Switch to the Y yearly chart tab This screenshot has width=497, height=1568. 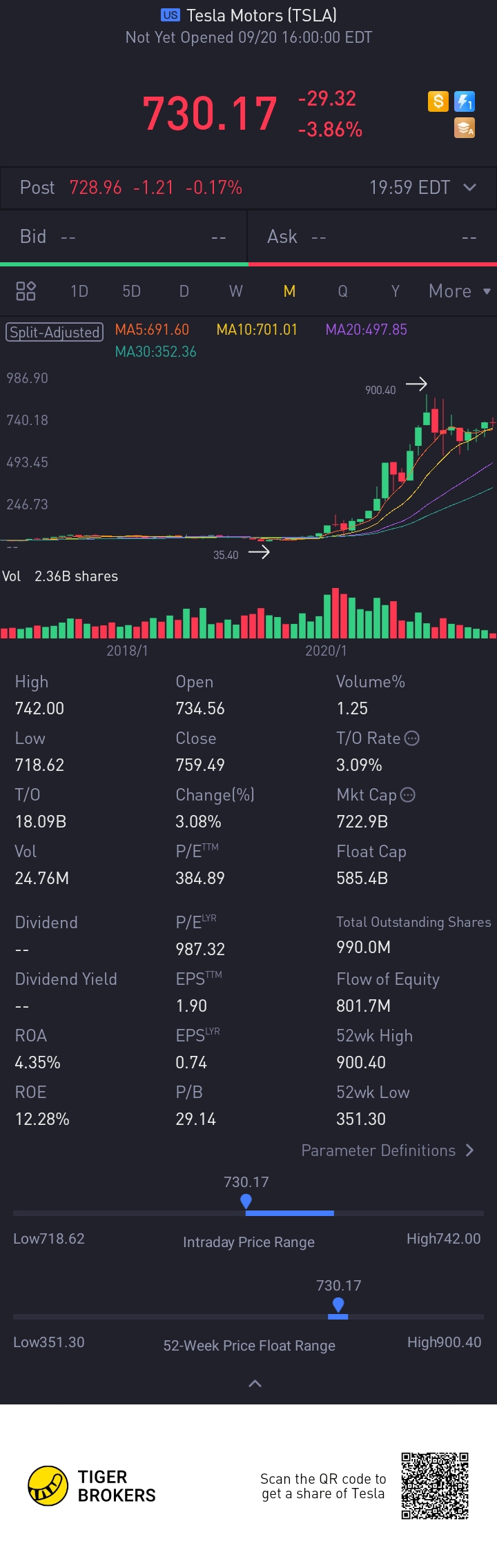(x=396, y=291)
